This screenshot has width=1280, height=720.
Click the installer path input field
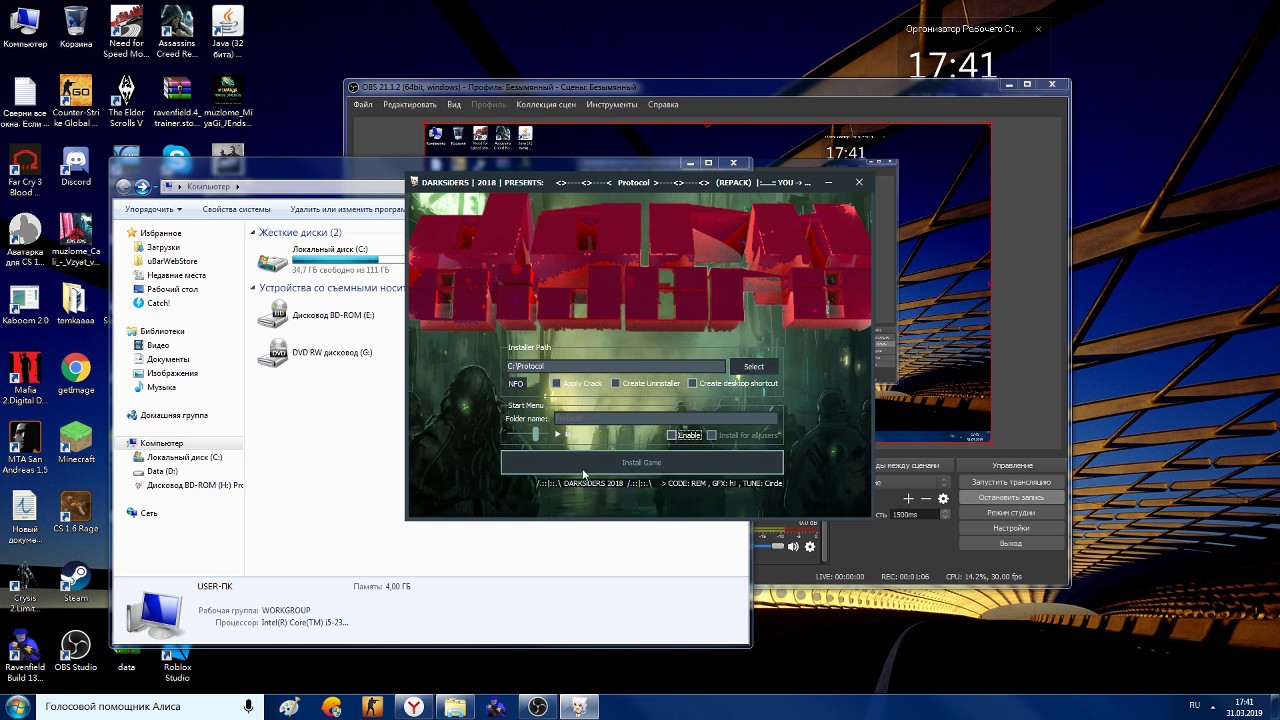click(x=615, y=366)
